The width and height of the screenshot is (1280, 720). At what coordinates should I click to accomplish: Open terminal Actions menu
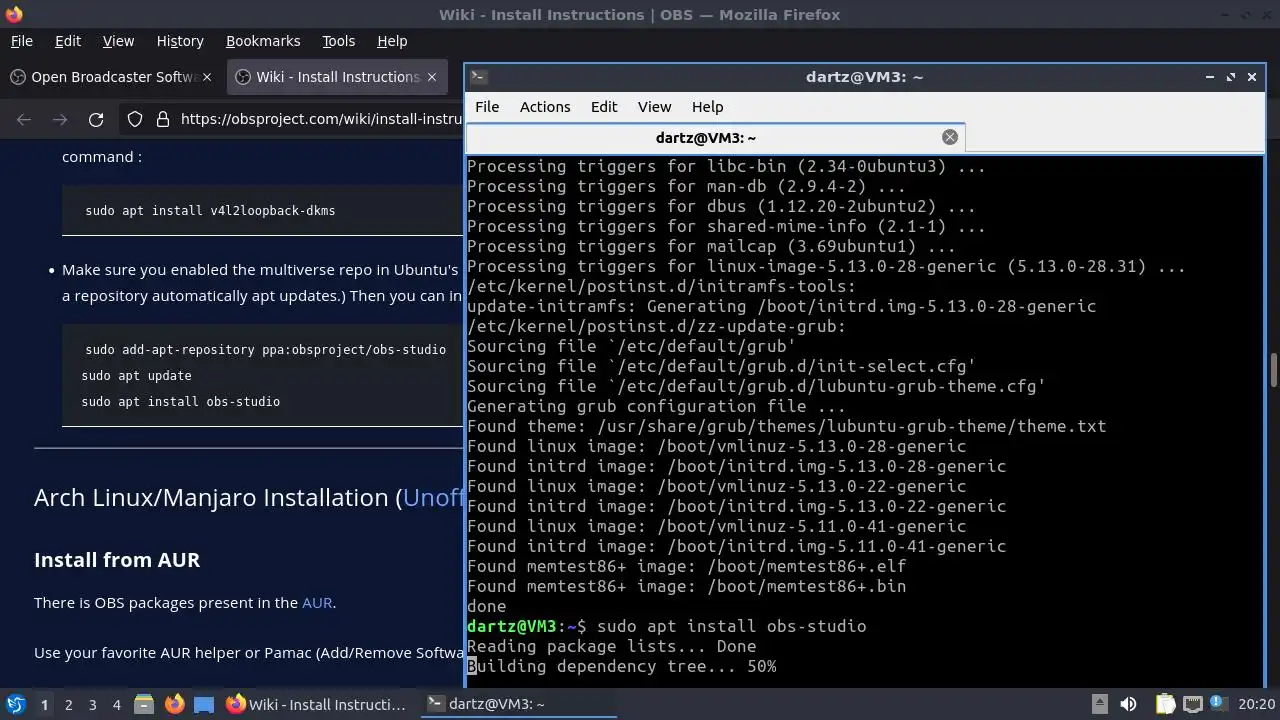545,107
